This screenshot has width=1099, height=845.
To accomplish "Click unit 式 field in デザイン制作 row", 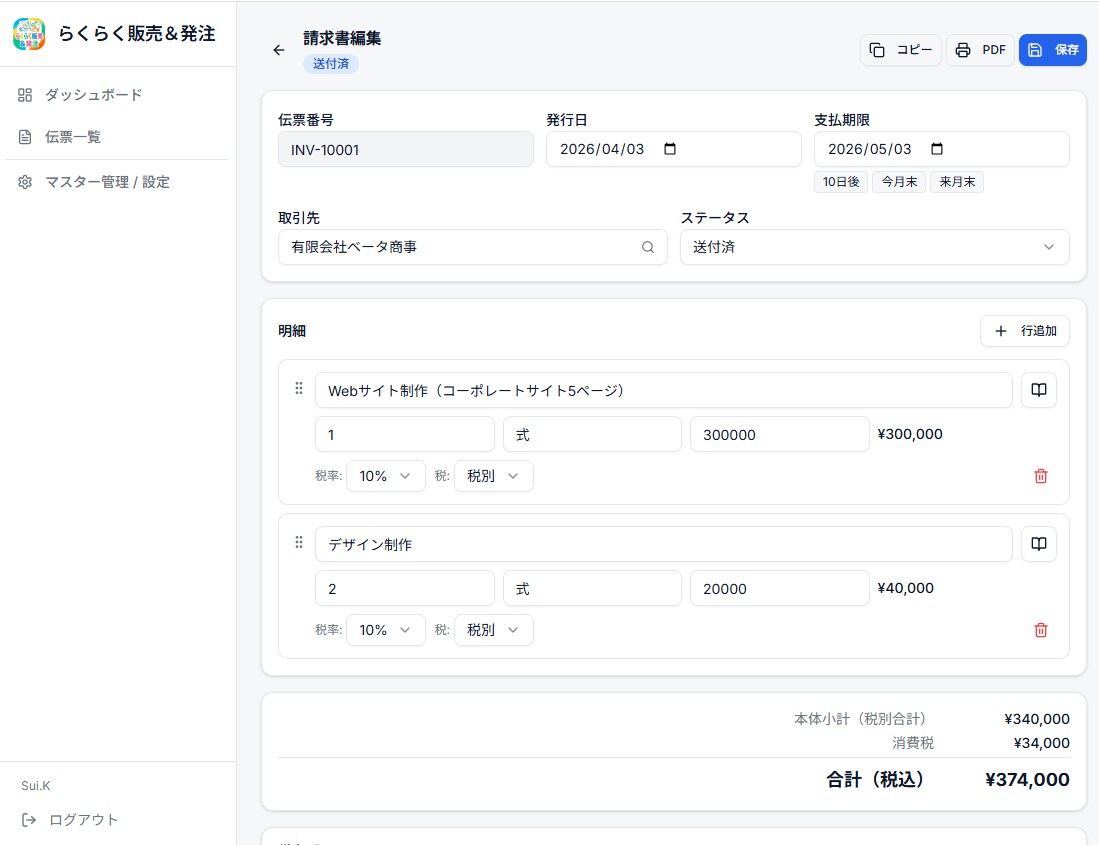I will click(x=592, y=589).
